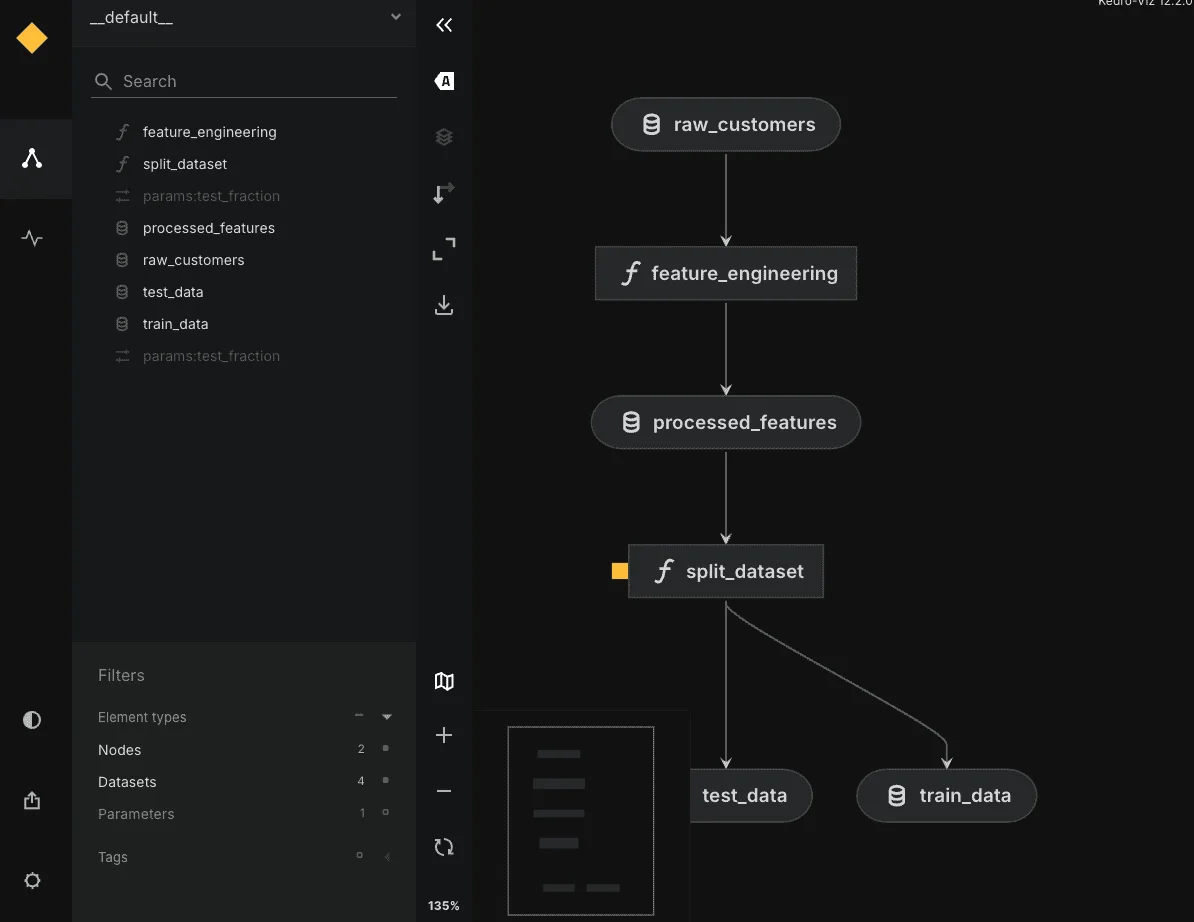
Task: Open the settings panel
Action: (31, 881)
